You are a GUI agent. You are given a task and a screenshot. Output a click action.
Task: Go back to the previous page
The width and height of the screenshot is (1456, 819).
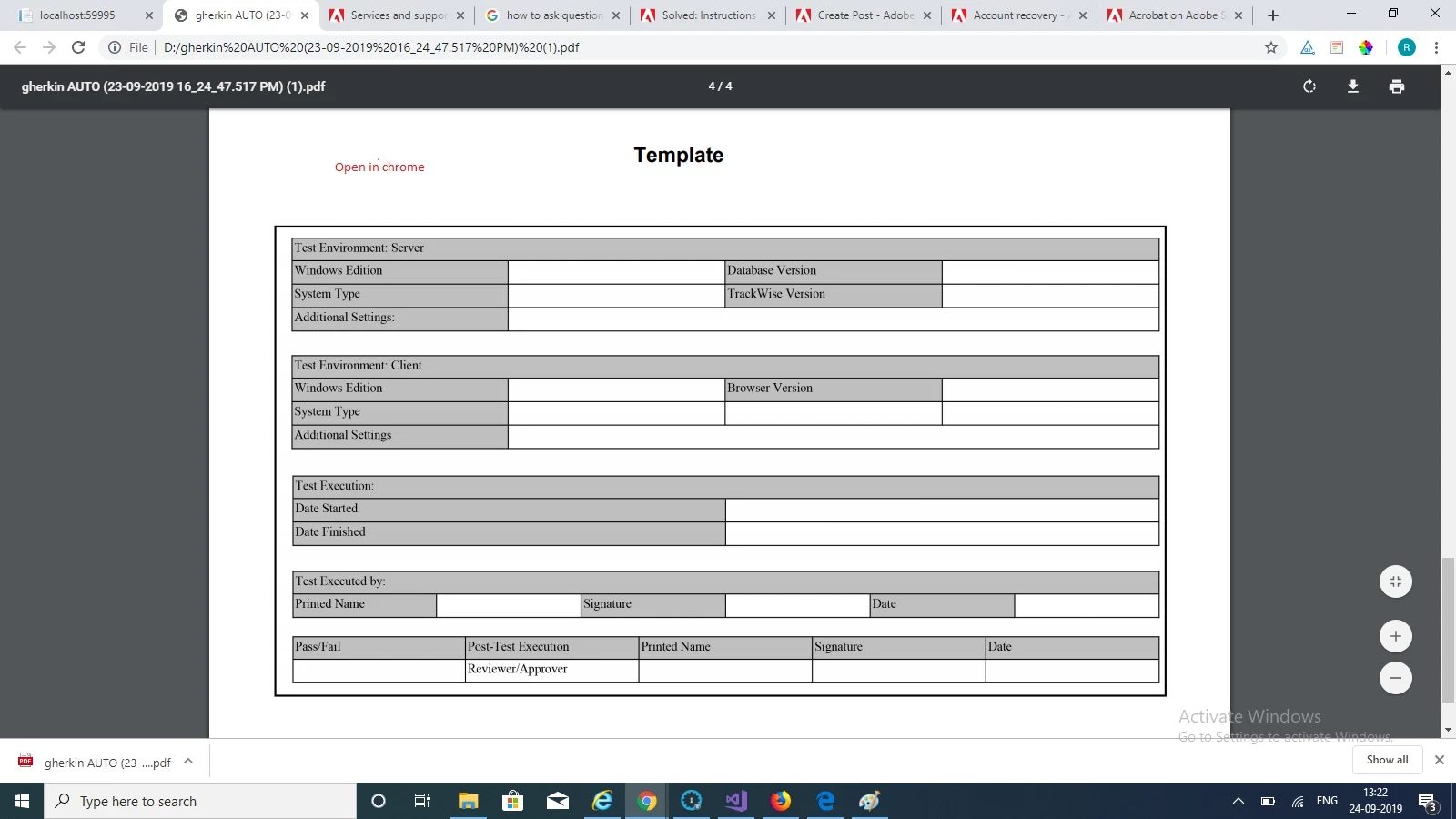[20, 47]
